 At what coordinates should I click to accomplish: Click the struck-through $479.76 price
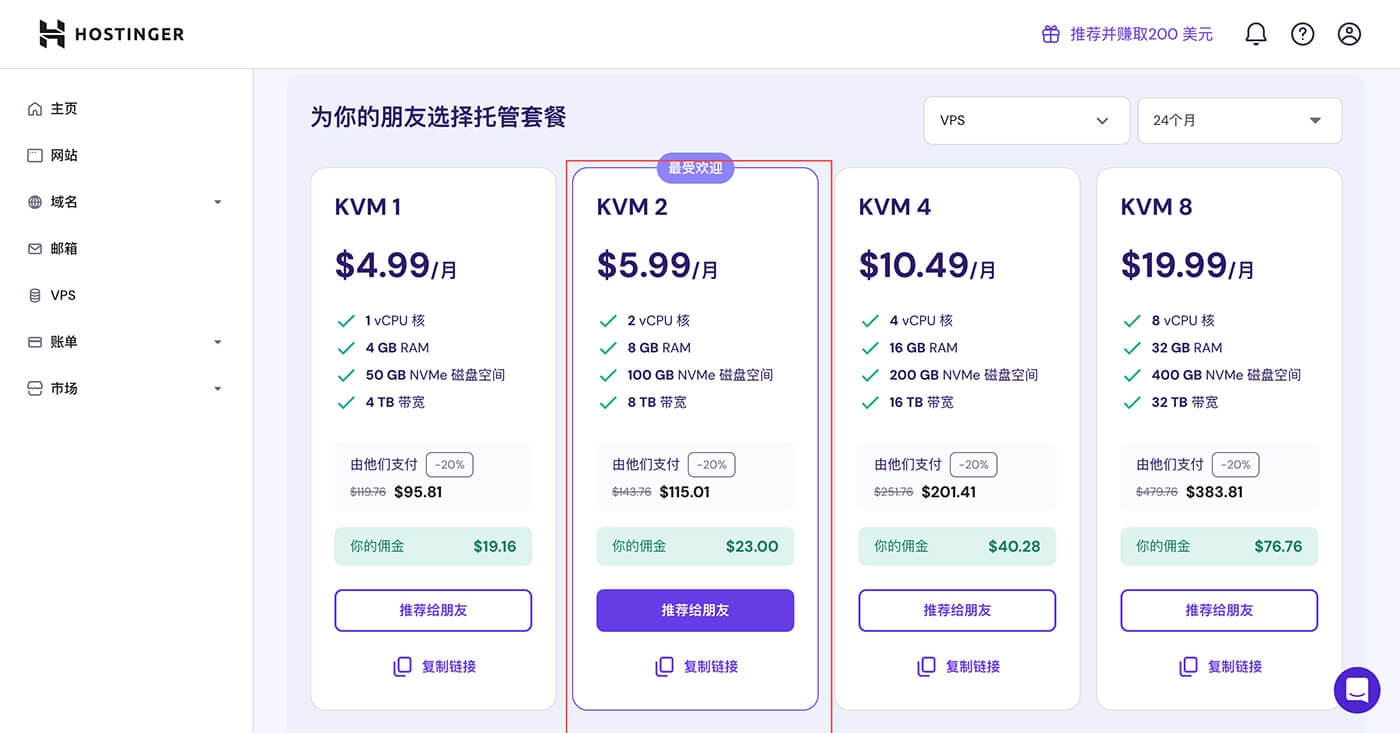[x=1157, y=492]
